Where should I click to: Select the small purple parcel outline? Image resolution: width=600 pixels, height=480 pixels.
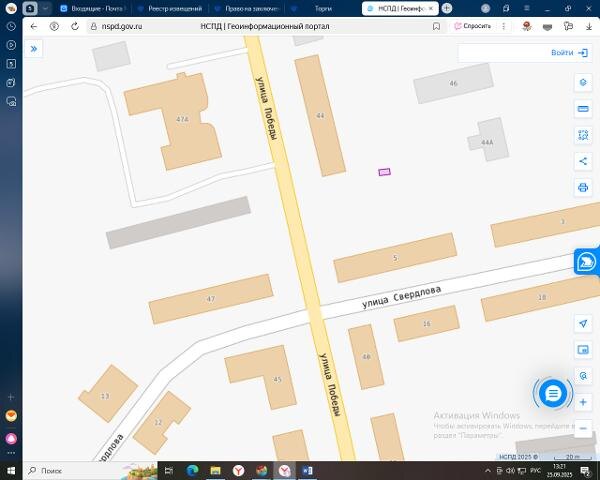click(x=385, y=172)
